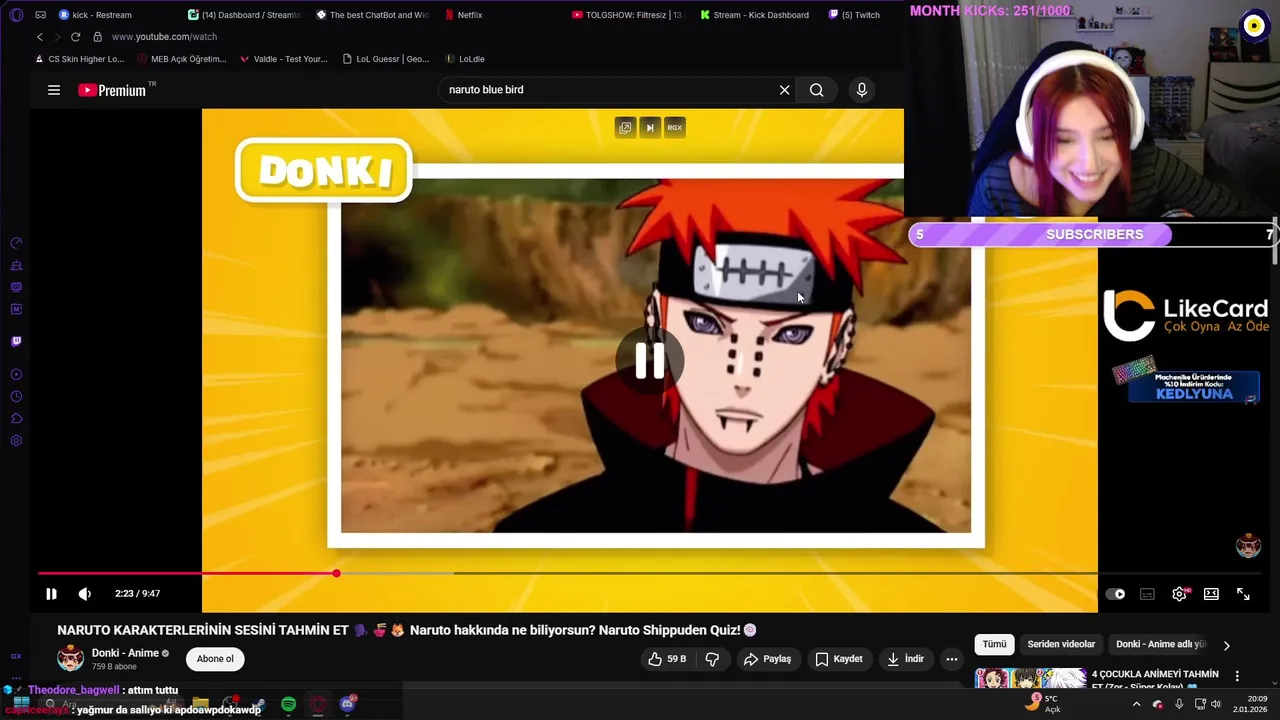Image resolution: width=1280 pixels, height=720 pixels.
Task: Open CS Skin Higher Lo... bookmark
Action: pos(80,59)
